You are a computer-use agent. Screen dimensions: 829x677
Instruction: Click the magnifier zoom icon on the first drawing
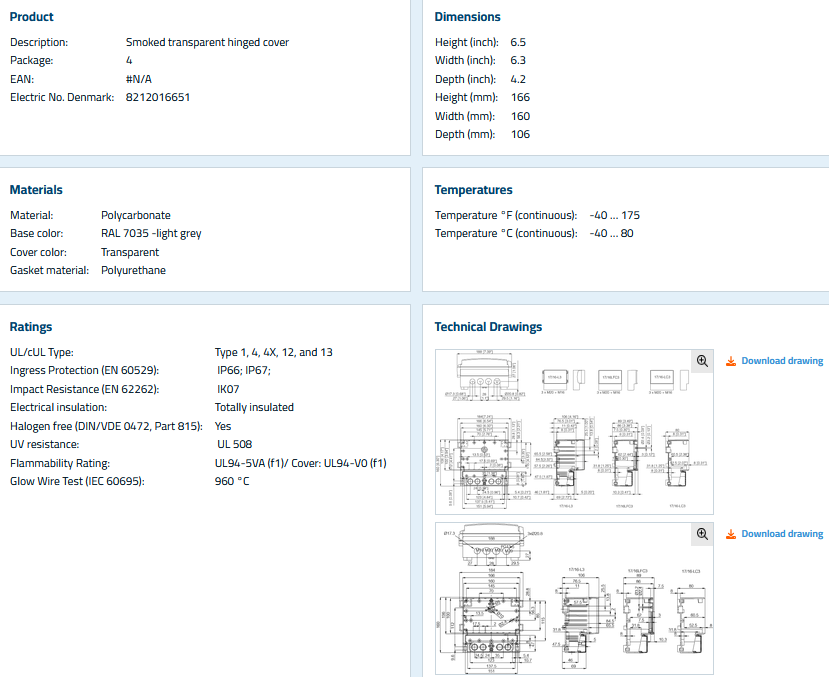point(702,361)
